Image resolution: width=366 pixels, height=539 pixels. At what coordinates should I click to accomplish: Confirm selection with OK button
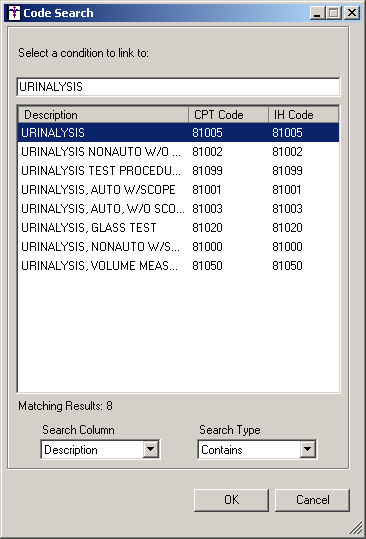[x=231, y=500]
